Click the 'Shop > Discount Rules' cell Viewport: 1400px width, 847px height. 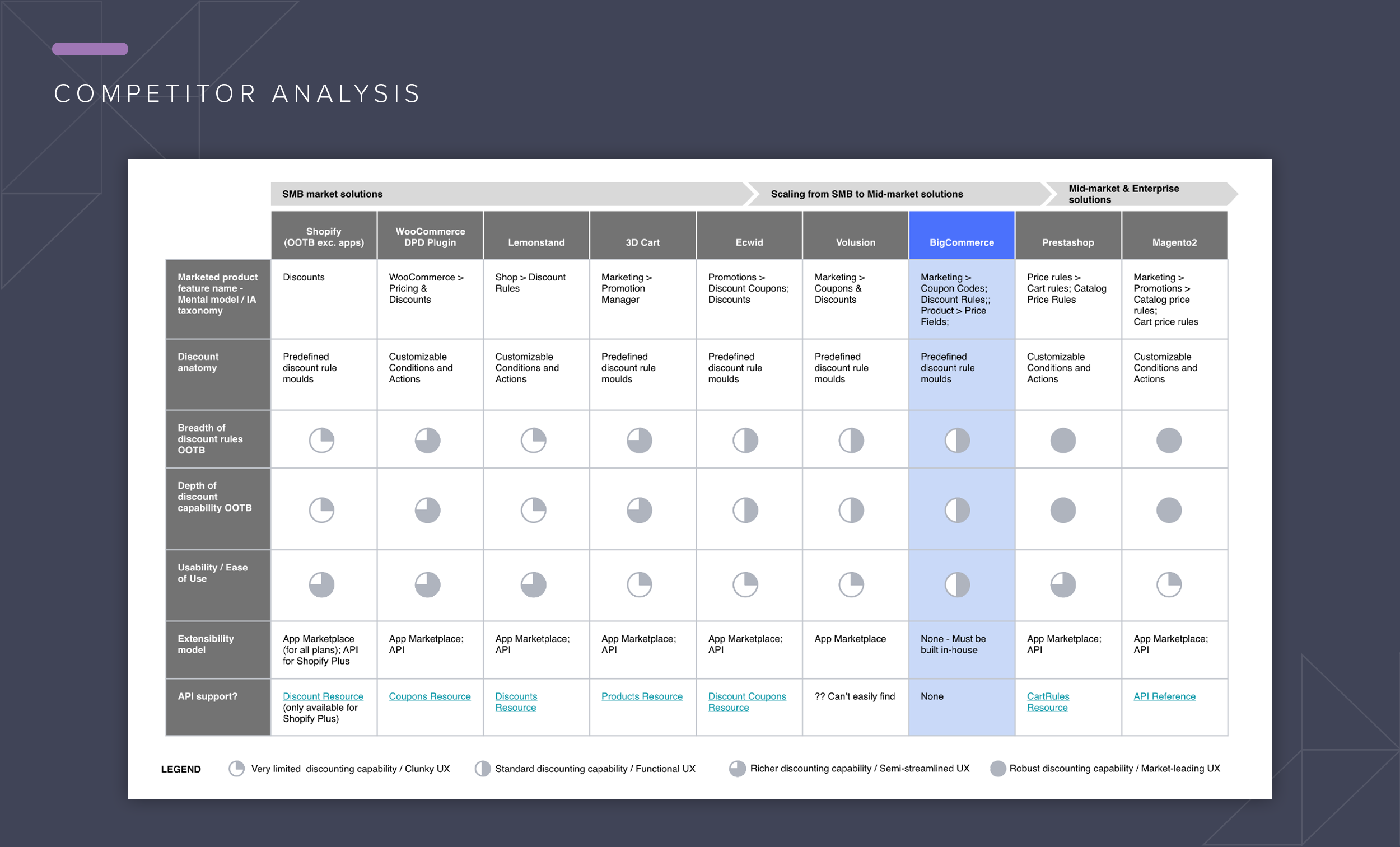click(x=536, y=300)
